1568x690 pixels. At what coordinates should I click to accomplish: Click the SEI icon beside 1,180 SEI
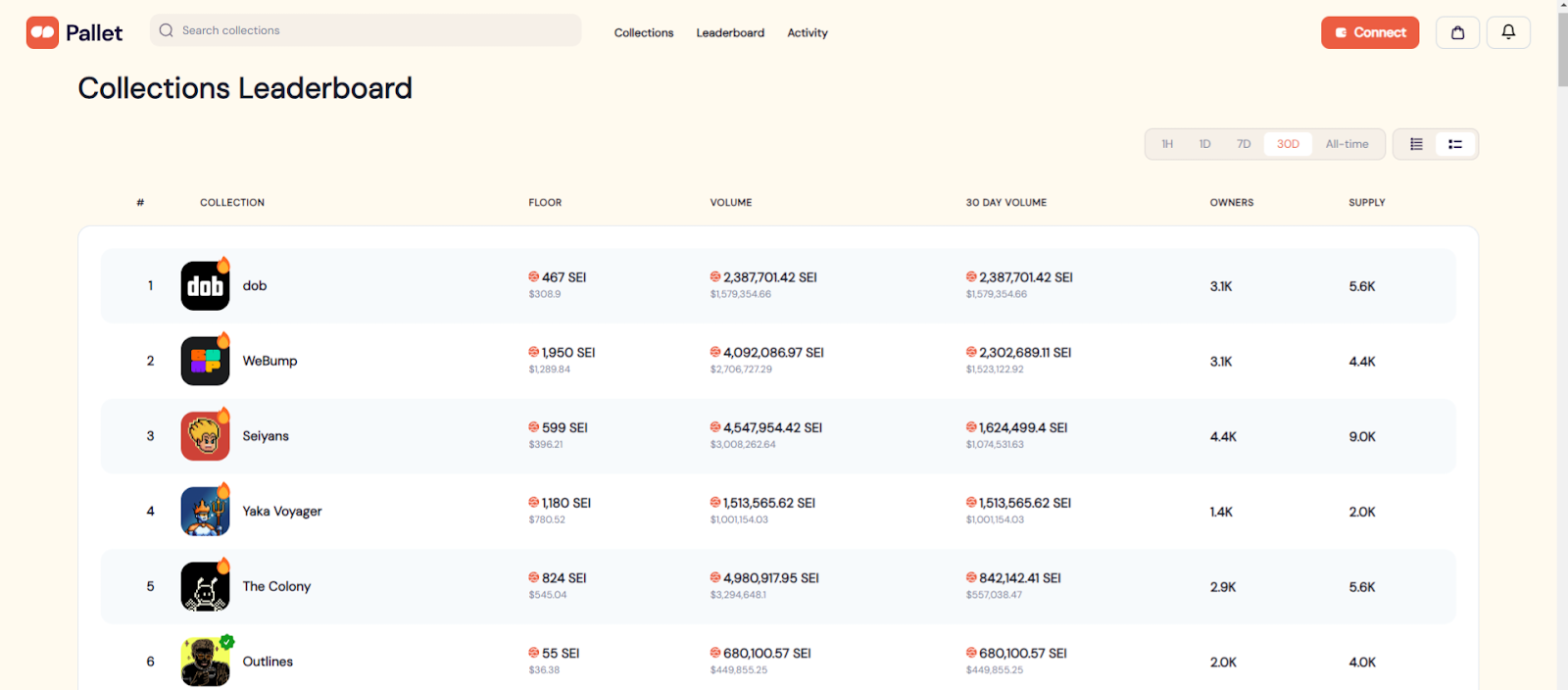[534, 503]
